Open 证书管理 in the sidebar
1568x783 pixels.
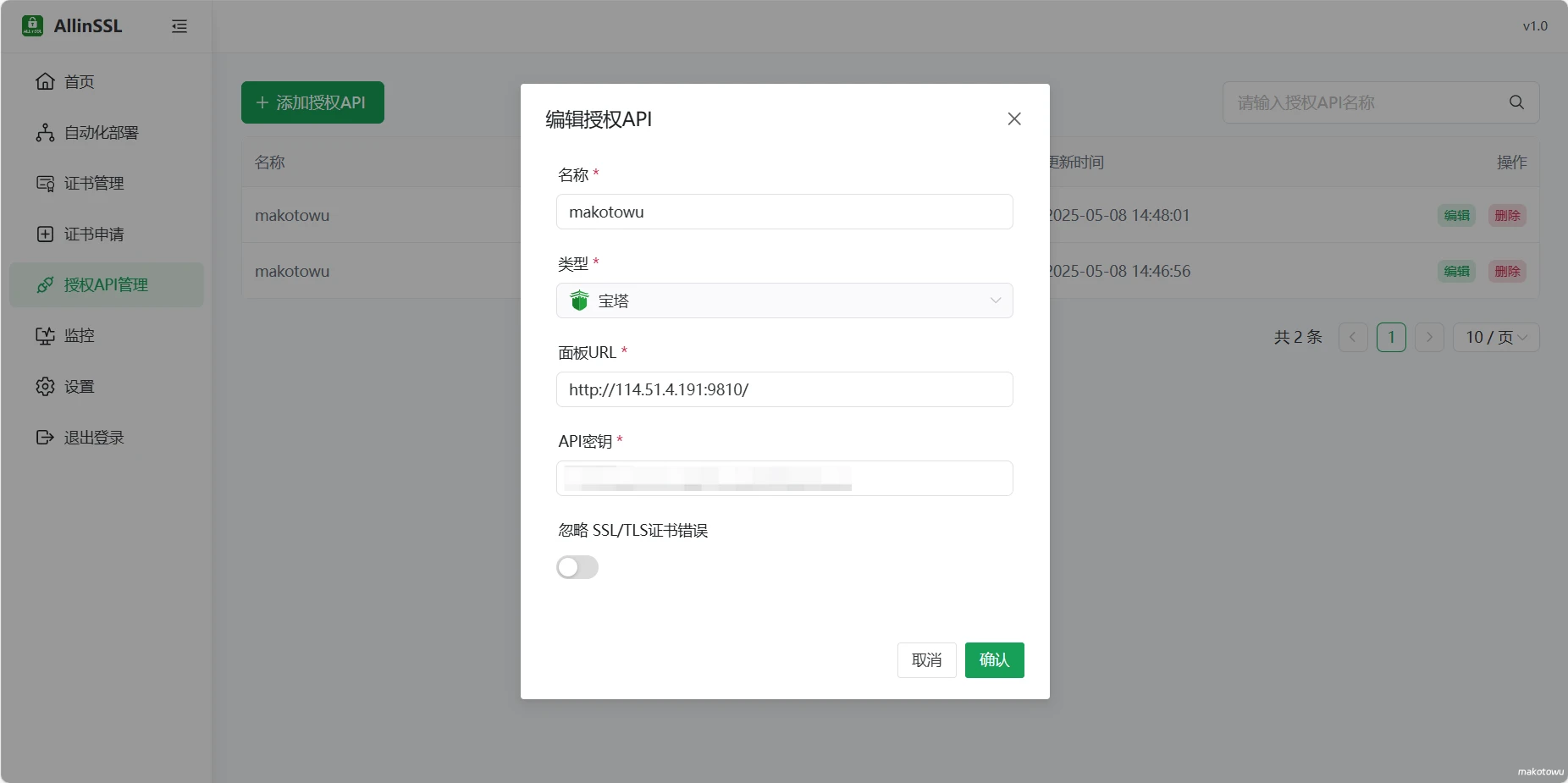(107, 183)
